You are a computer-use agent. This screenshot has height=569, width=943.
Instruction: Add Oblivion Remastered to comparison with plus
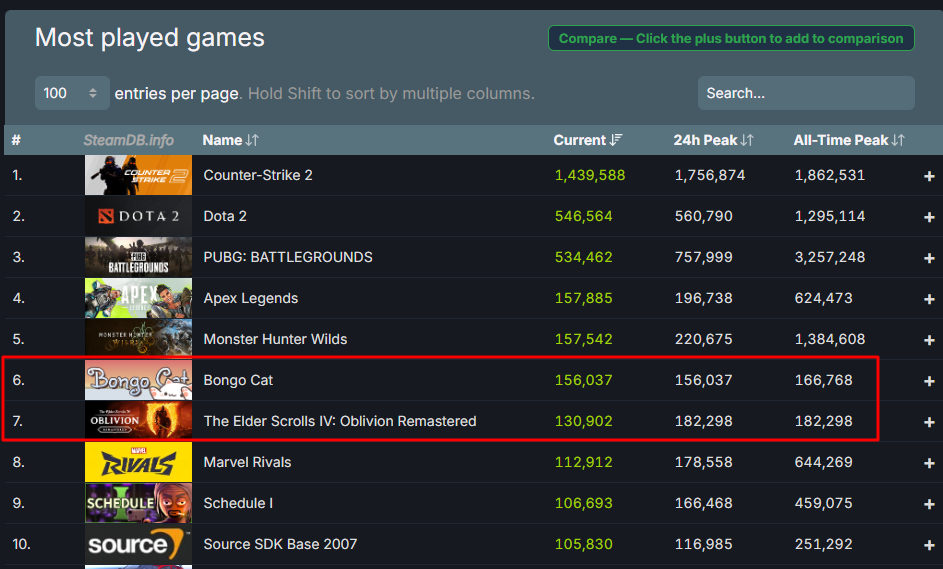pos(929,422)
